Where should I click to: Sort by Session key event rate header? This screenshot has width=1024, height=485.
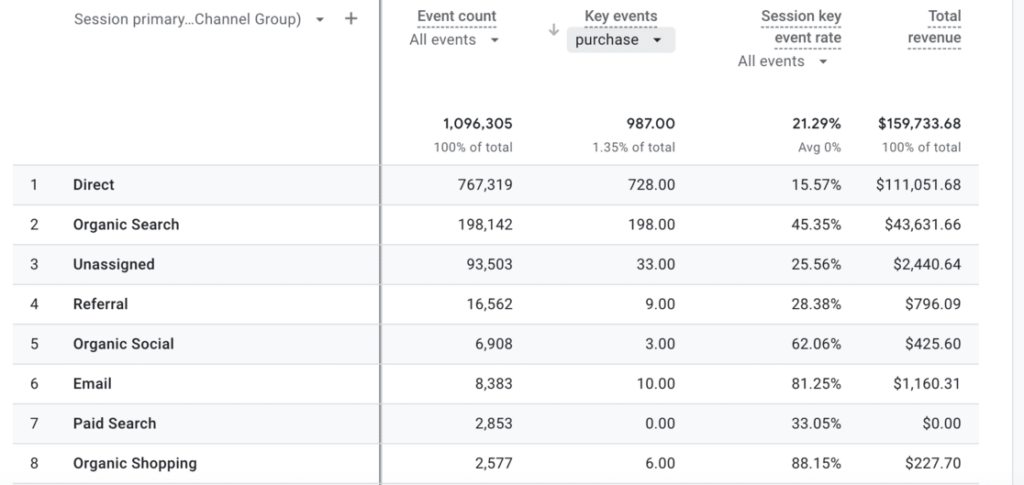pos(801,27)
